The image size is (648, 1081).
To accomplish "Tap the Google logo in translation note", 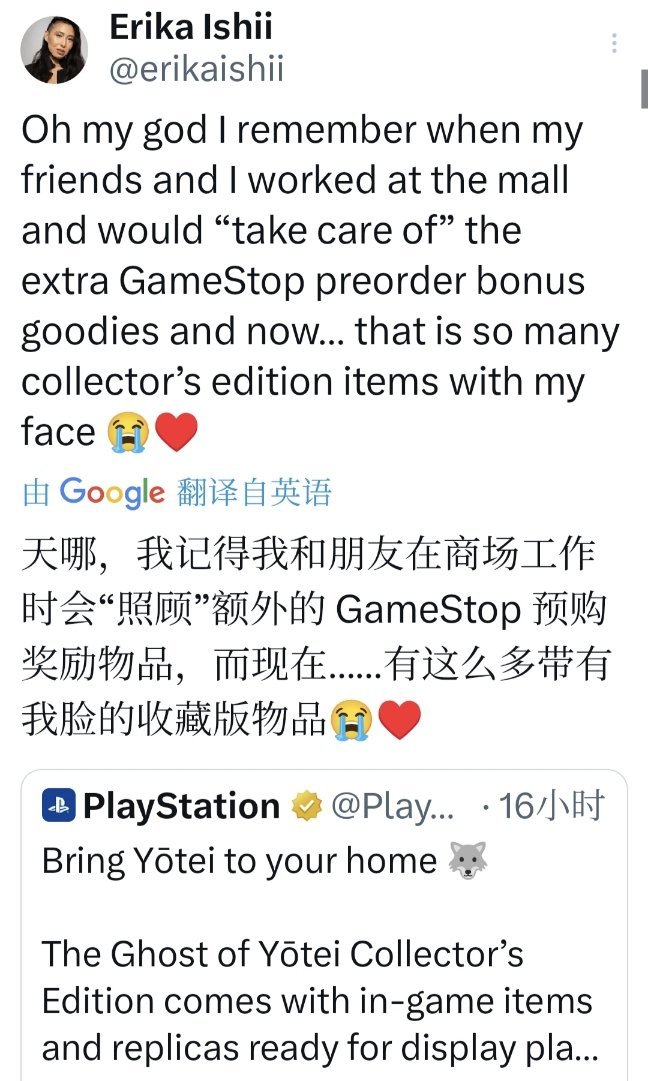I will point(112,492).
